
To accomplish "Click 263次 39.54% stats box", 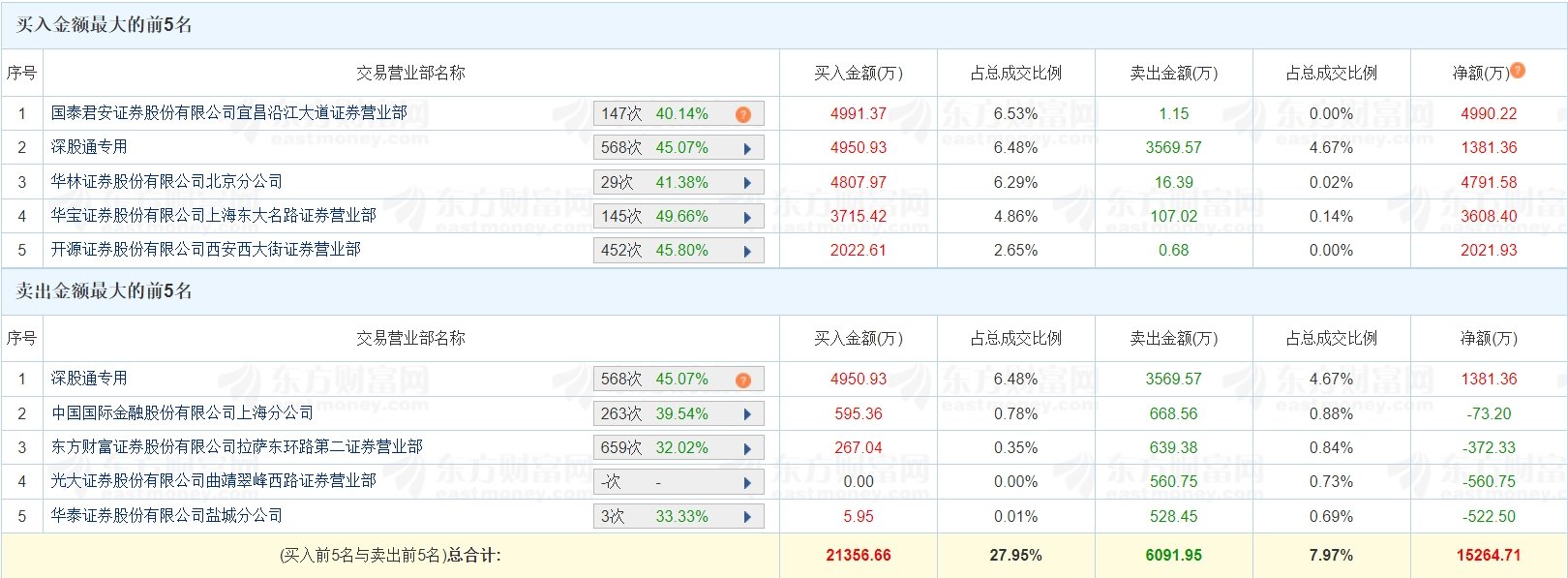I will pos(678,414).
